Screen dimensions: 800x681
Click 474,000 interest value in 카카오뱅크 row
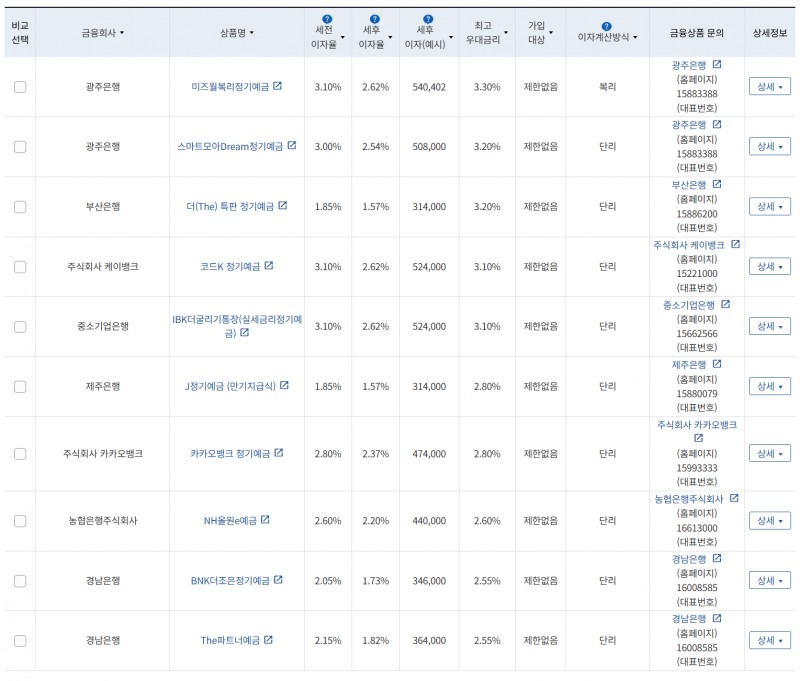coord(429,454)
